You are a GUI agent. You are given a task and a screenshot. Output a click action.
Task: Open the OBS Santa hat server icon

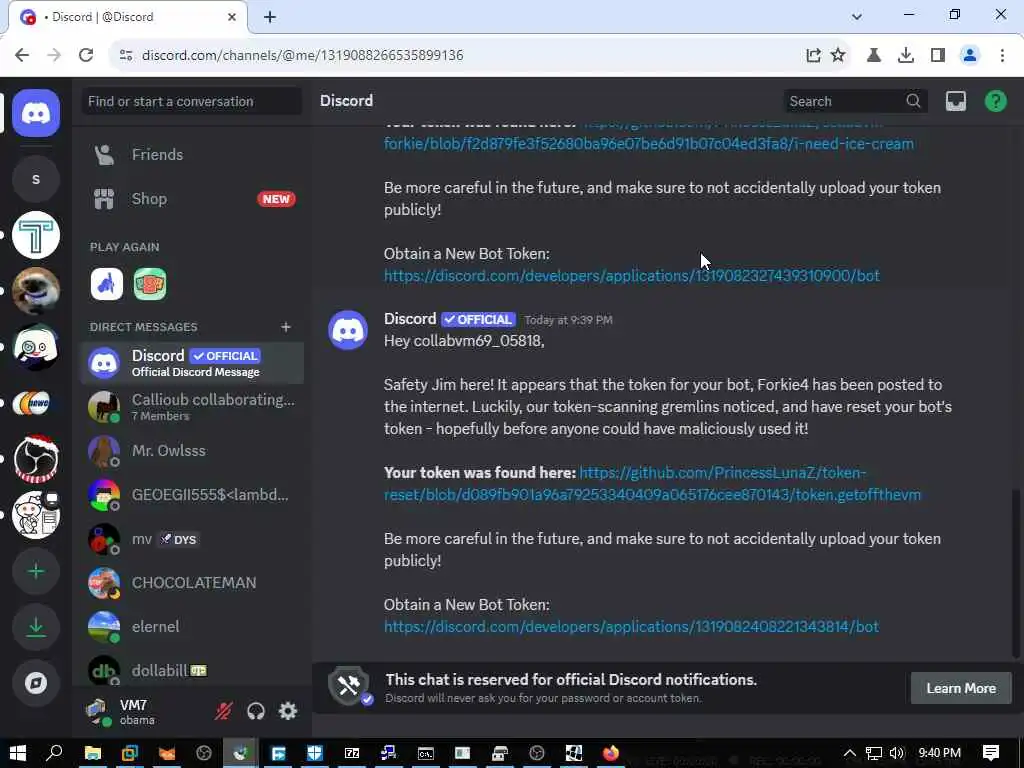(36, 458)
